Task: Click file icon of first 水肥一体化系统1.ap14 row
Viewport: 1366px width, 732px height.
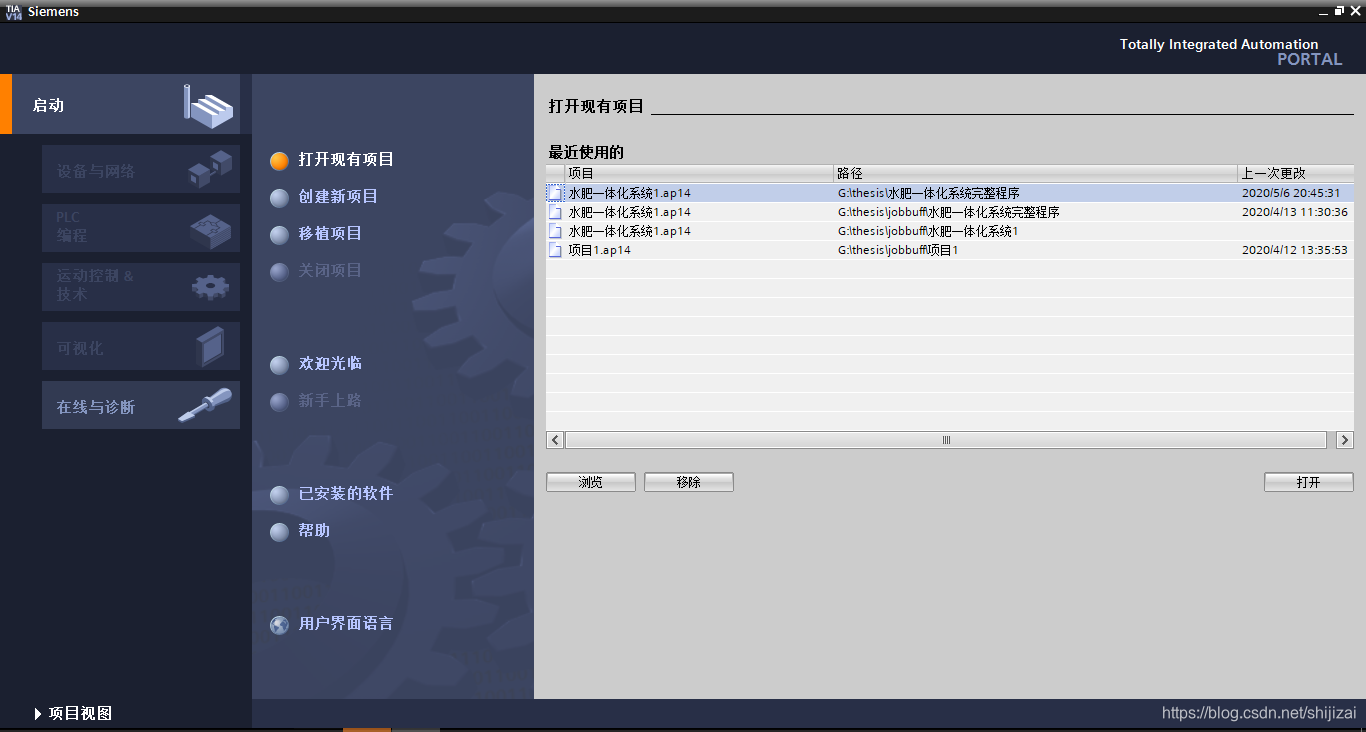Action: click(x=555, y=193)
